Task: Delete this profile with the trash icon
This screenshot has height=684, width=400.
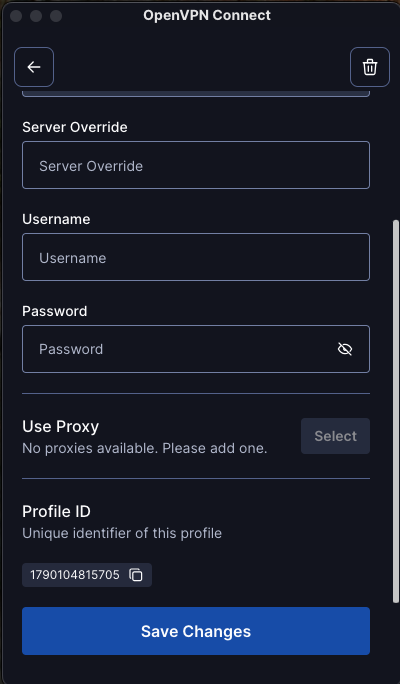Action: (369, 67)
